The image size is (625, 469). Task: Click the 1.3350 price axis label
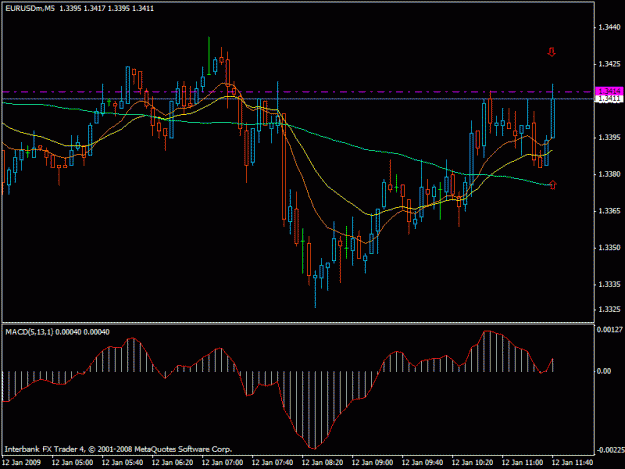[x=609, y=247]
